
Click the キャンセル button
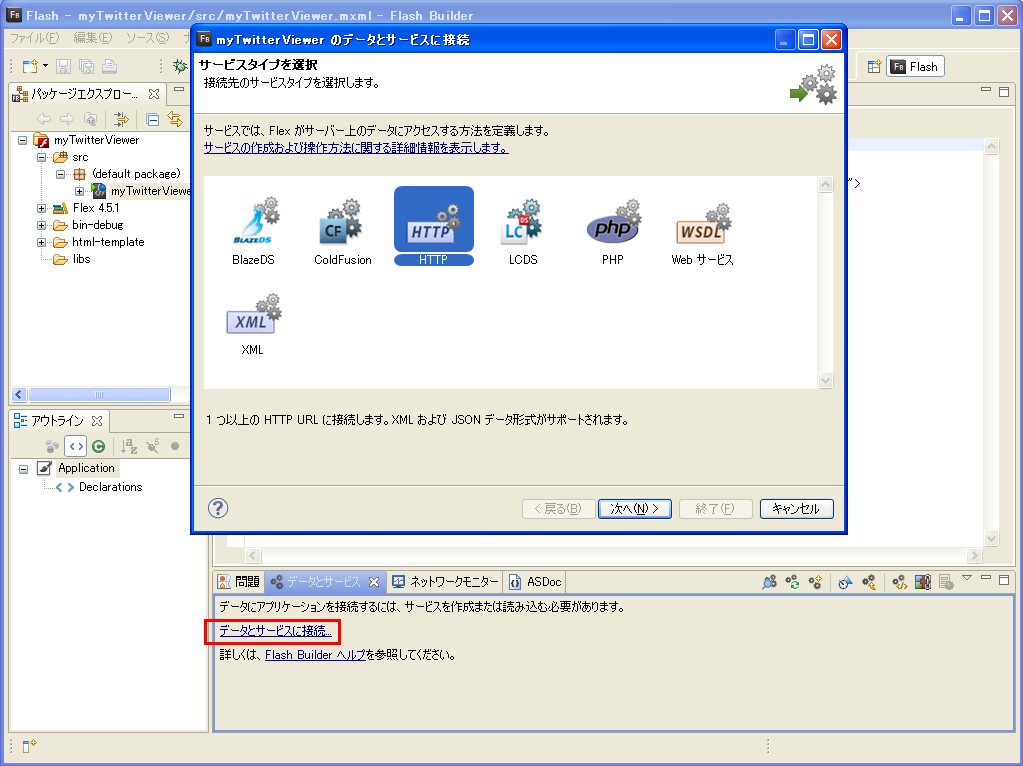797,509
